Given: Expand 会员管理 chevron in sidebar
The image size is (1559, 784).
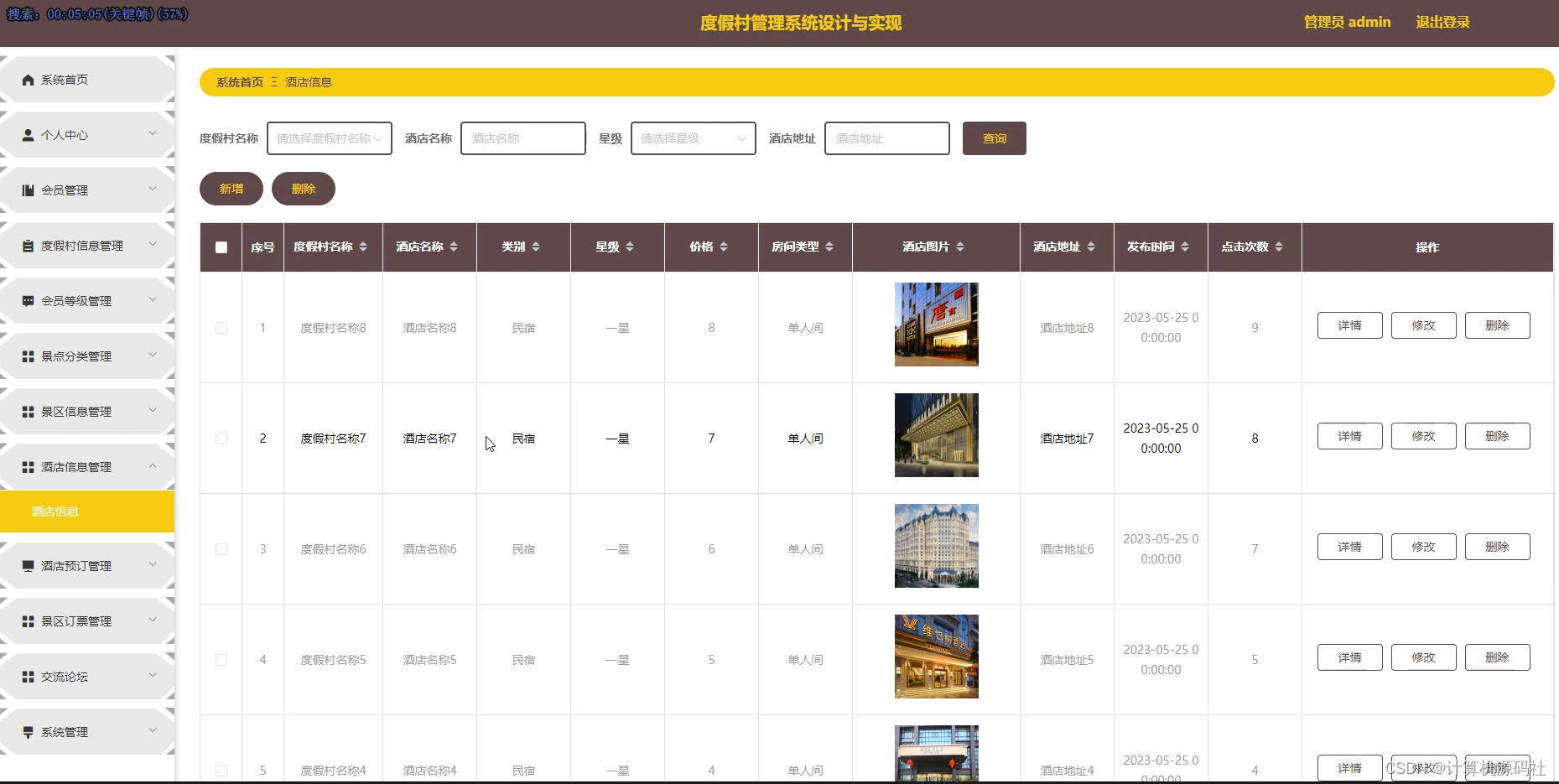Looking at the screenshot, I should 153,189.
